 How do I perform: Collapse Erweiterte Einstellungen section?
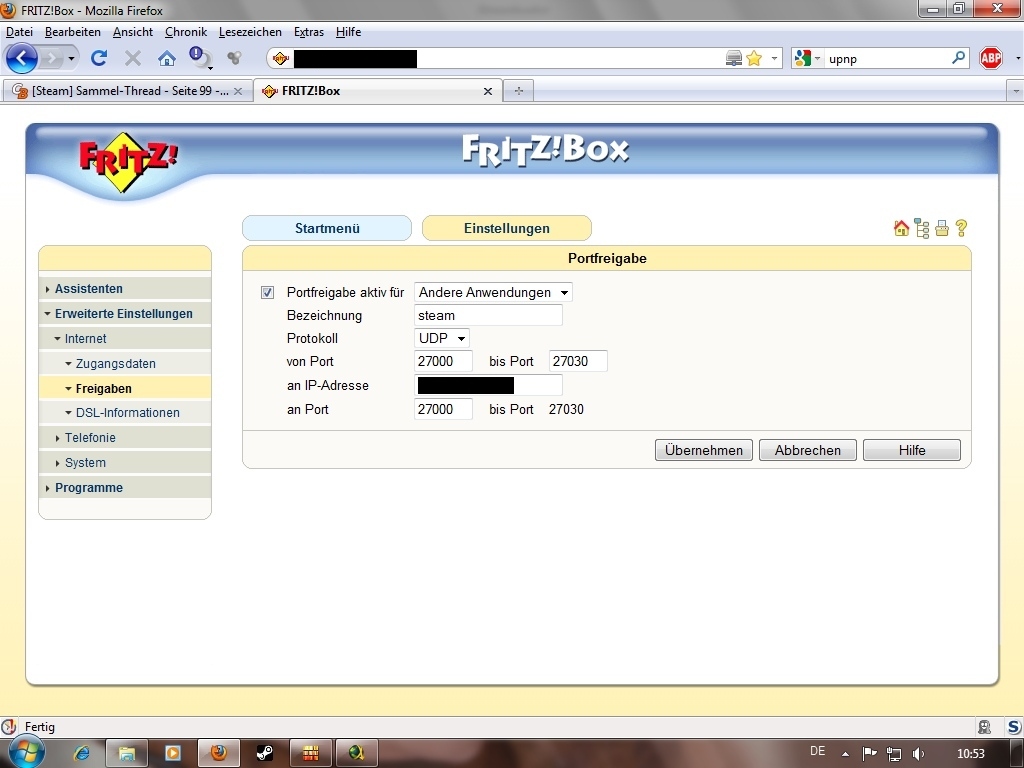[x=123, y=313]
